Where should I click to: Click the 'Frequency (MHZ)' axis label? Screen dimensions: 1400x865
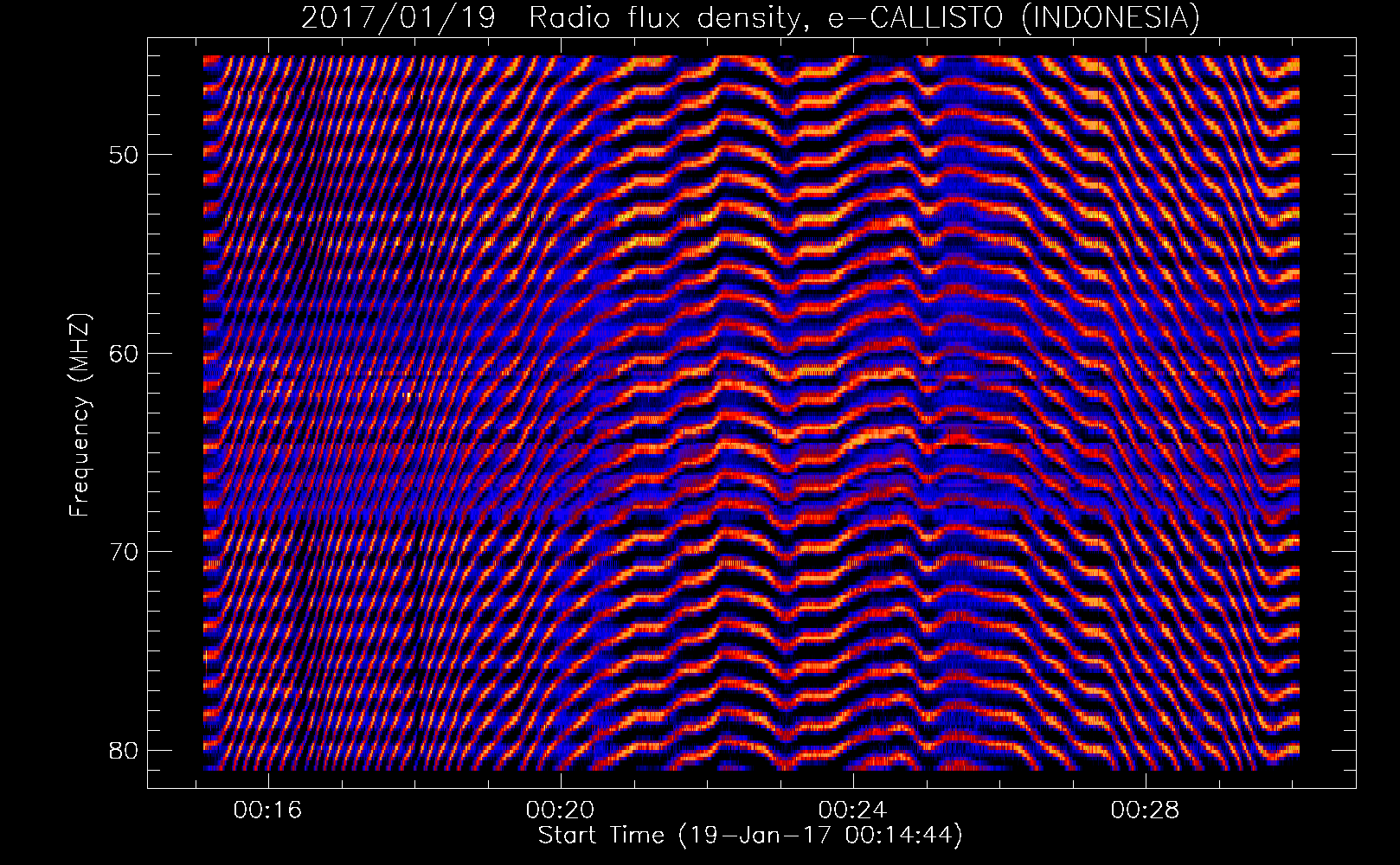pyautogui.click(x=80, y=414)
